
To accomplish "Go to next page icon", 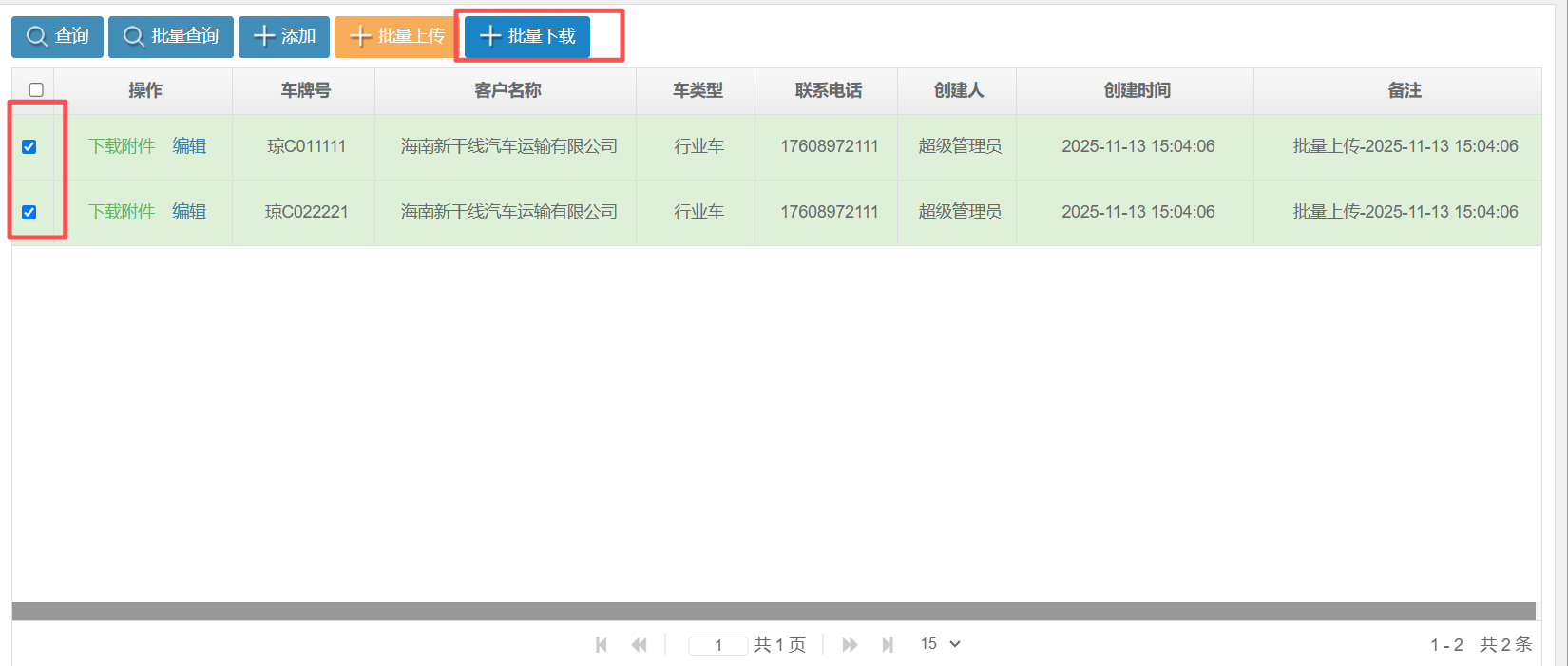I will pos(850,645).
